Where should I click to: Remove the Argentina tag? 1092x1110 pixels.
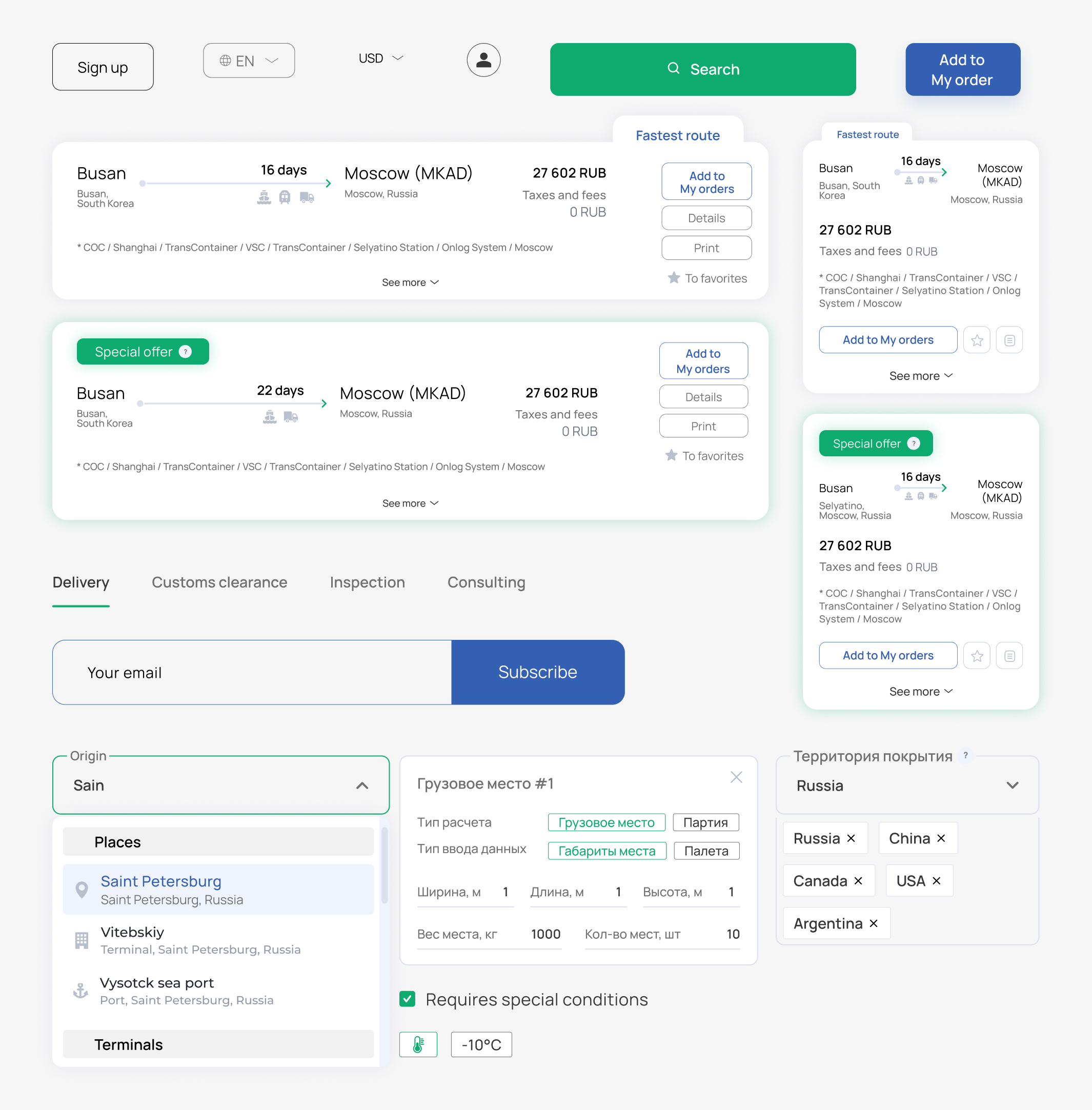point(874,923)
